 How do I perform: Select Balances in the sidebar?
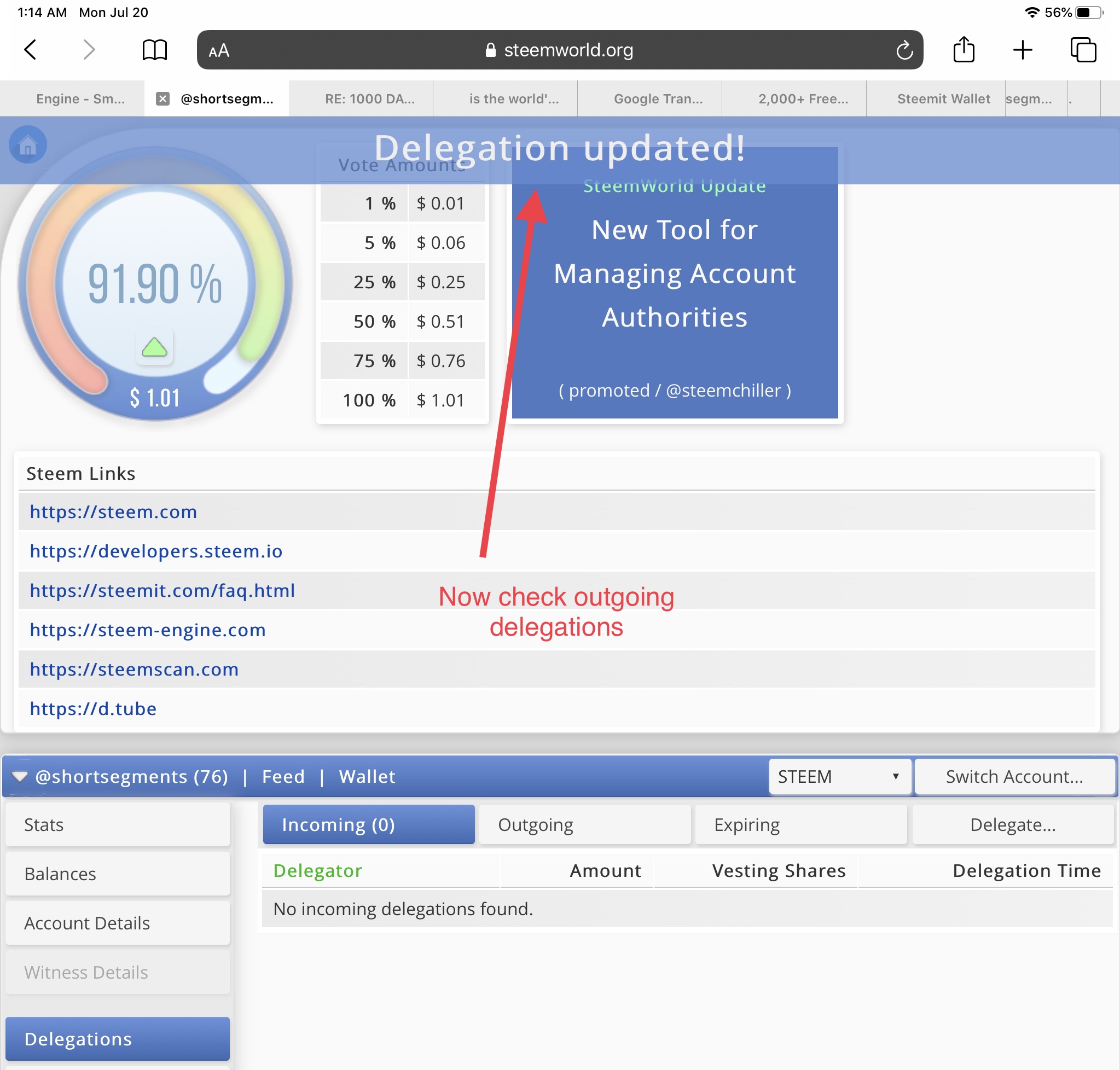pos(118,874)
